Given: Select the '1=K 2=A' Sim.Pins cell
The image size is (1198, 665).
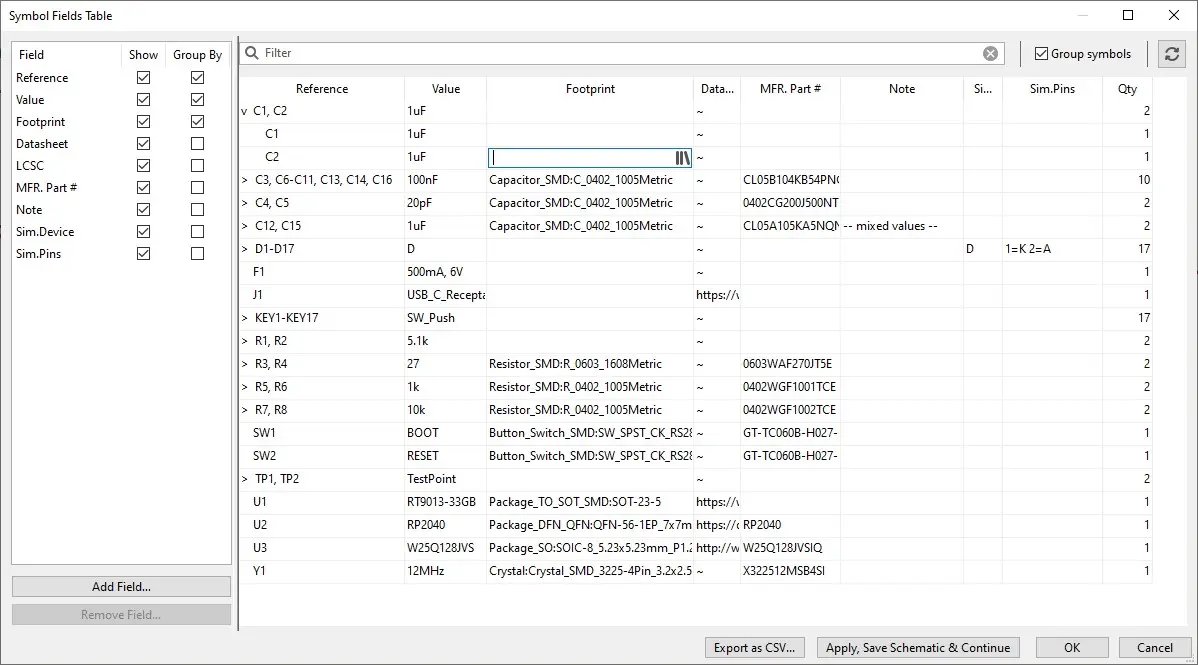Looking at the screenshot, I should [1052, 249].
